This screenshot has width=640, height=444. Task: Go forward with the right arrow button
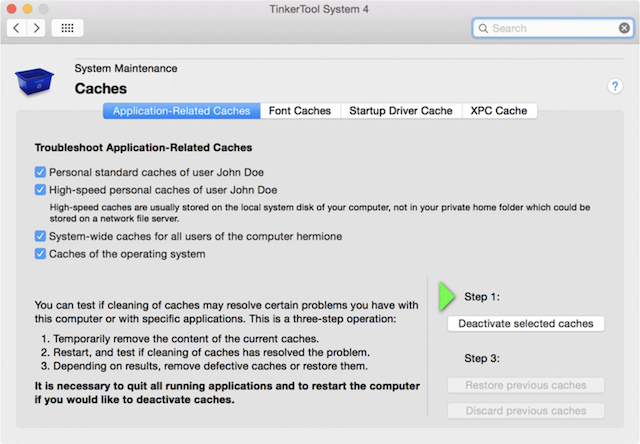(x=36, y=28)
